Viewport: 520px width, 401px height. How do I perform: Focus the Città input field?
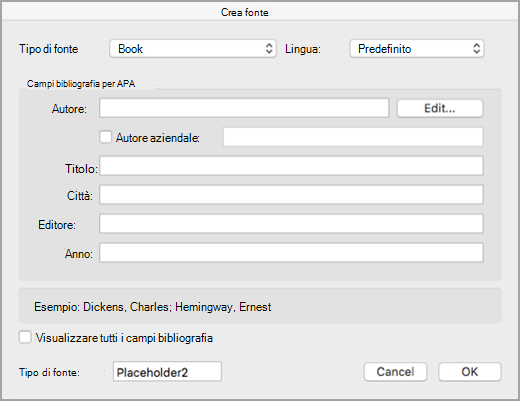click(x=291, y=195)
